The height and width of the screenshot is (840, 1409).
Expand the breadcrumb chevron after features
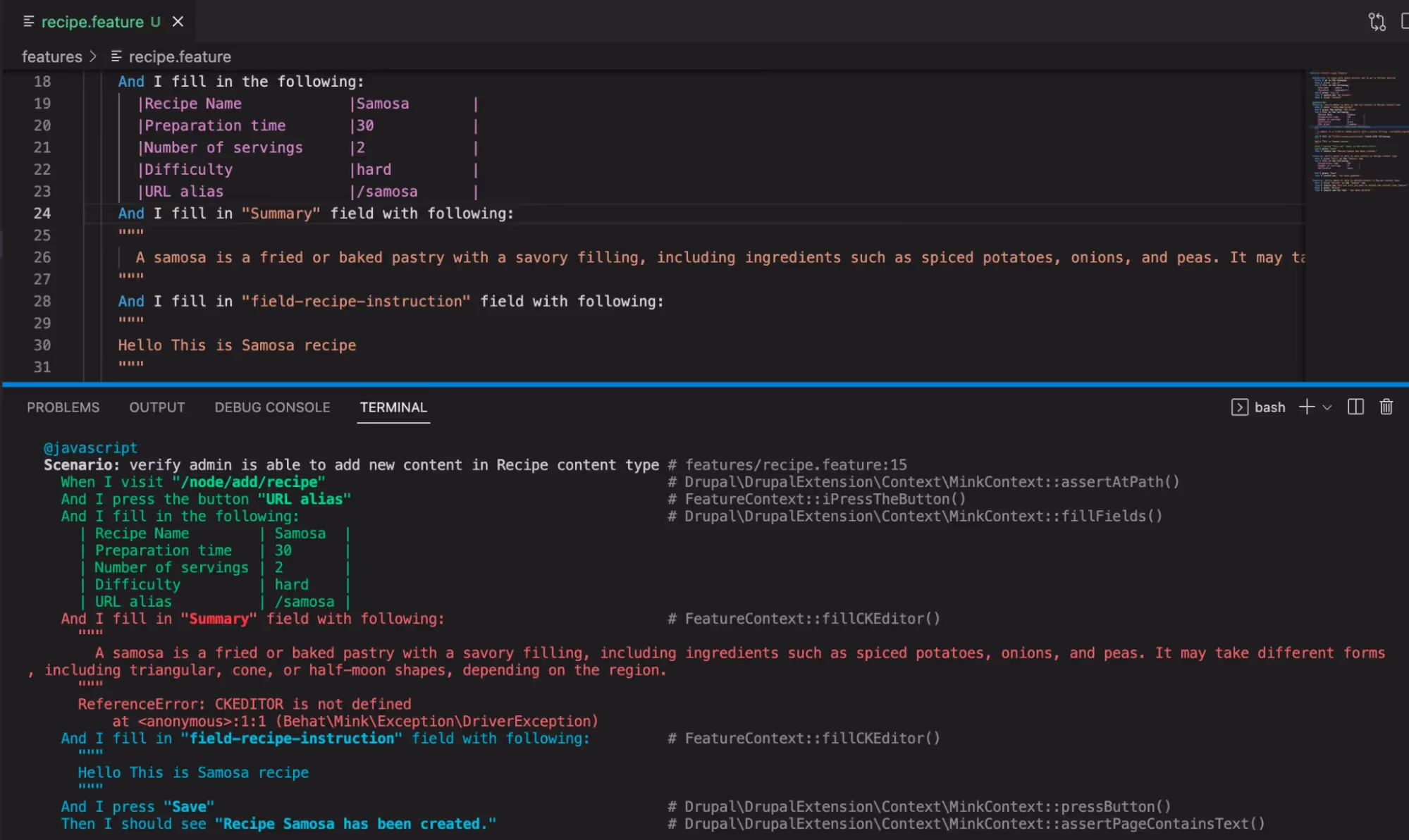[92, 56]
